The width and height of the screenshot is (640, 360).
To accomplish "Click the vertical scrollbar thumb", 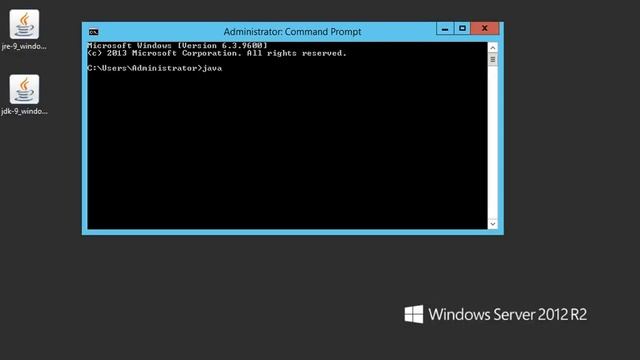I will (x=493, y=60).
